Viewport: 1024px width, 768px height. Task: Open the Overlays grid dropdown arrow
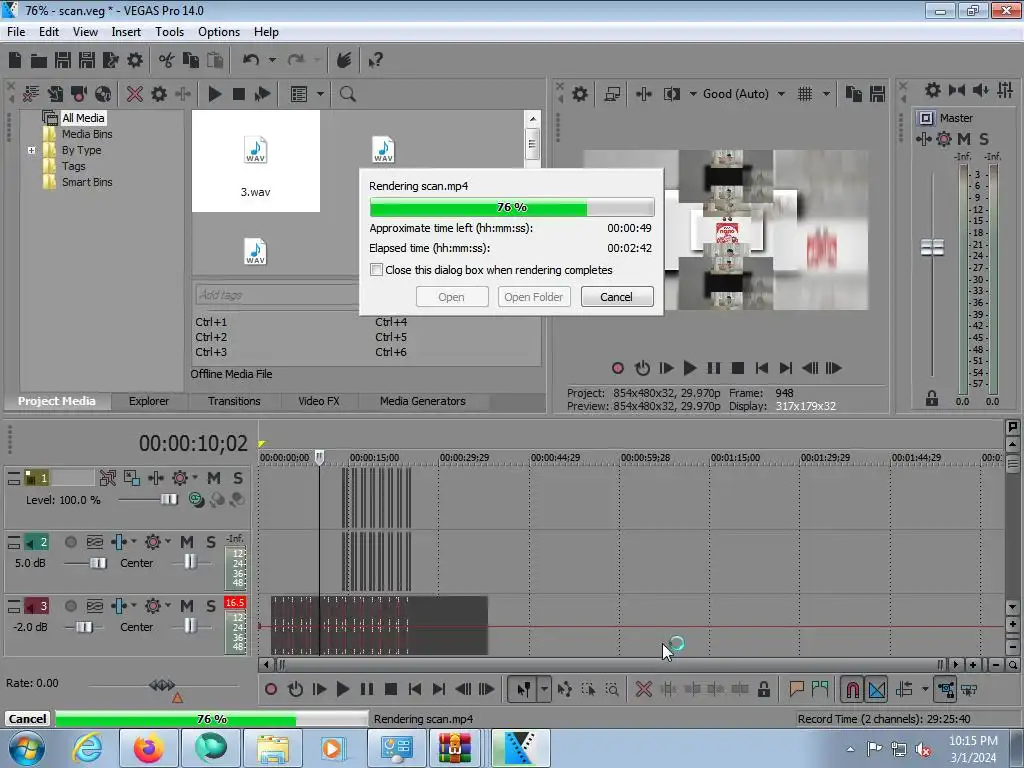point(826,94)
